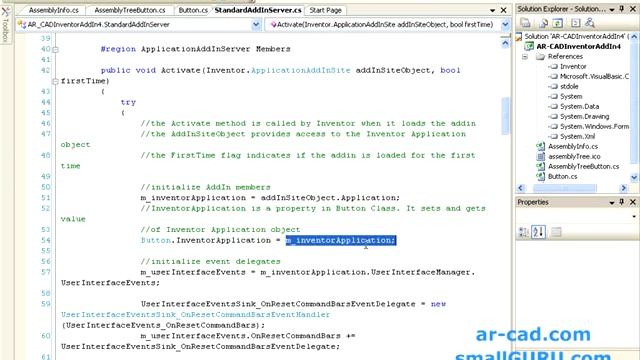Click Solution Explorer scroll up arrow
Image resolution: width=640 pixels, height=360 pixels.
point(634,37)
